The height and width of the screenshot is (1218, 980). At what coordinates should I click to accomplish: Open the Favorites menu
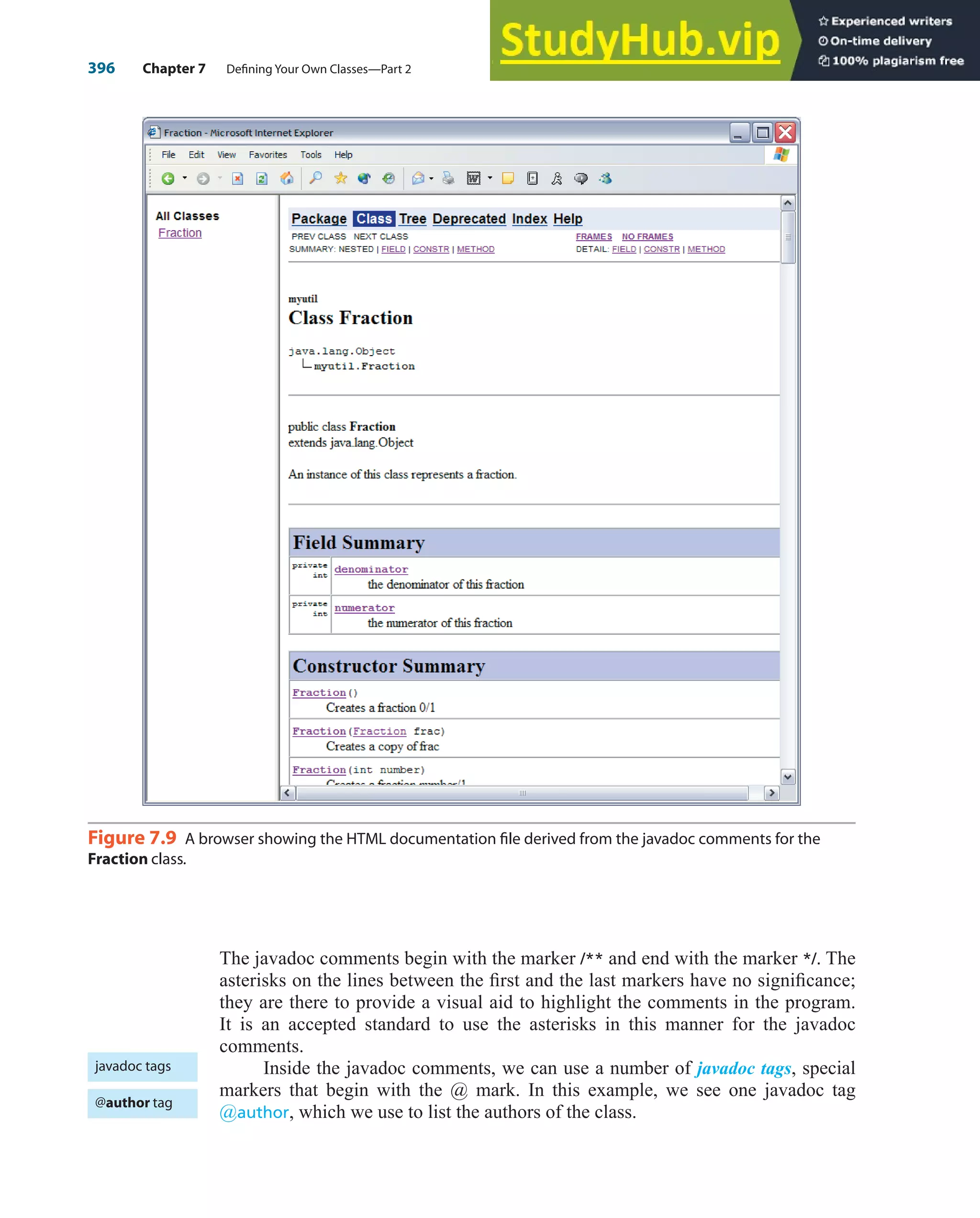pos(268,155)
